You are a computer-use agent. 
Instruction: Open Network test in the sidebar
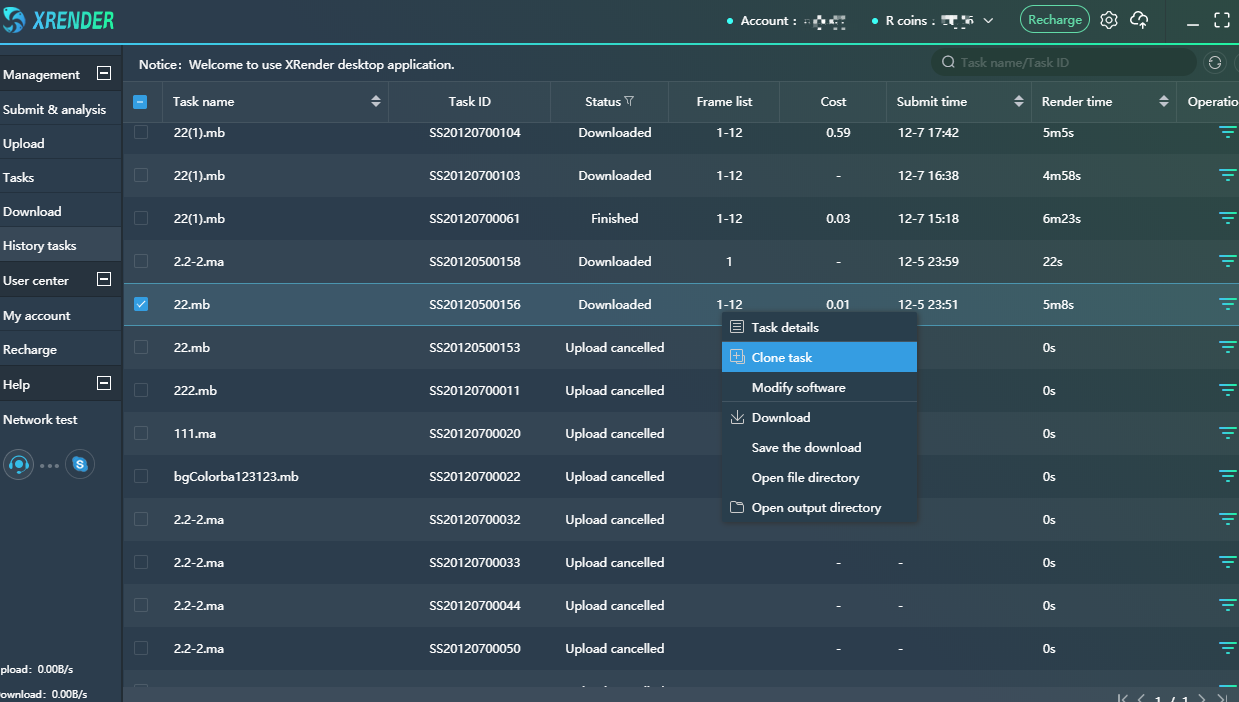click(x=40, y=419)
